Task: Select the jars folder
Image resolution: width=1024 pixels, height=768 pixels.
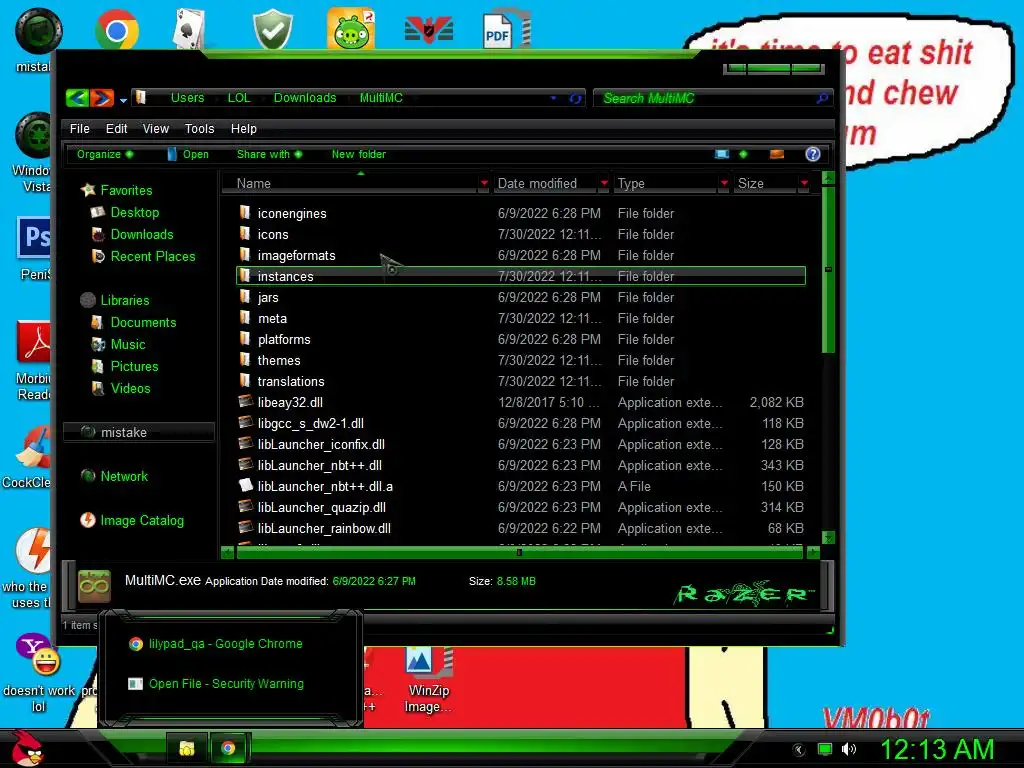Action: click(268, 297)
